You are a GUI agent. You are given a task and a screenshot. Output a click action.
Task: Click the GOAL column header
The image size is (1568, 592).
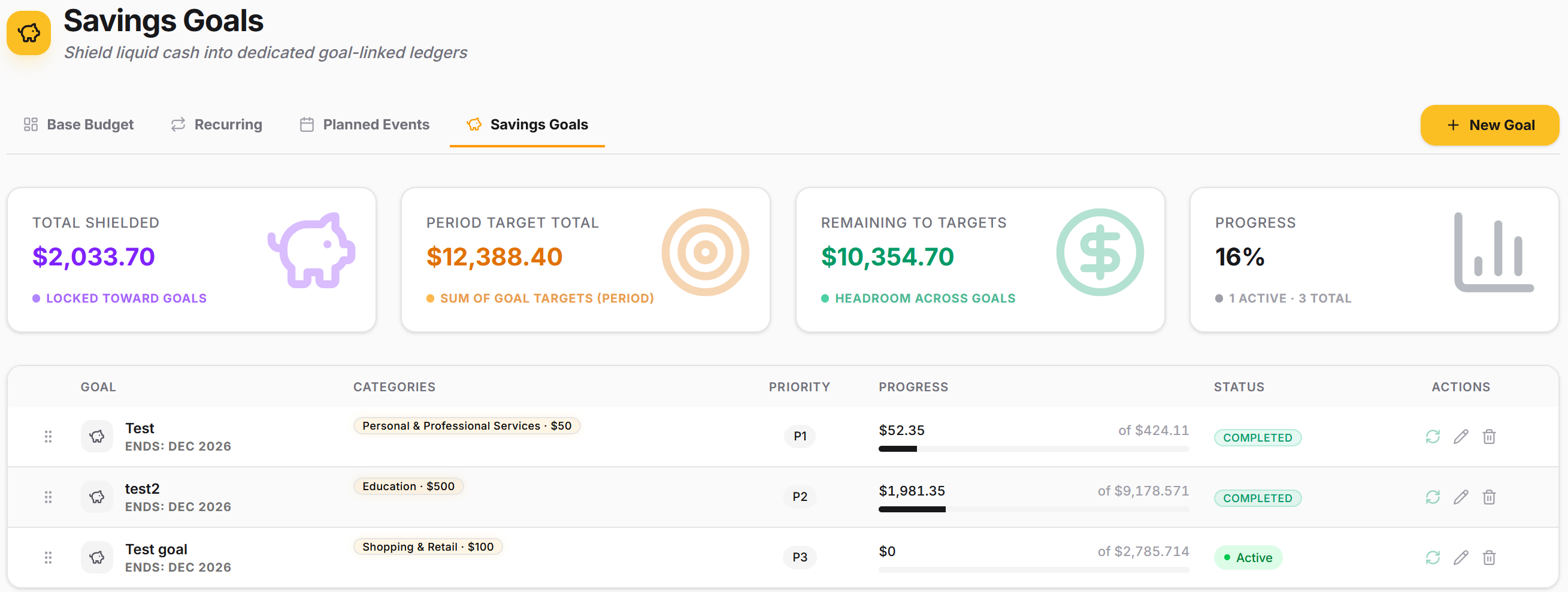click(98, 386)
